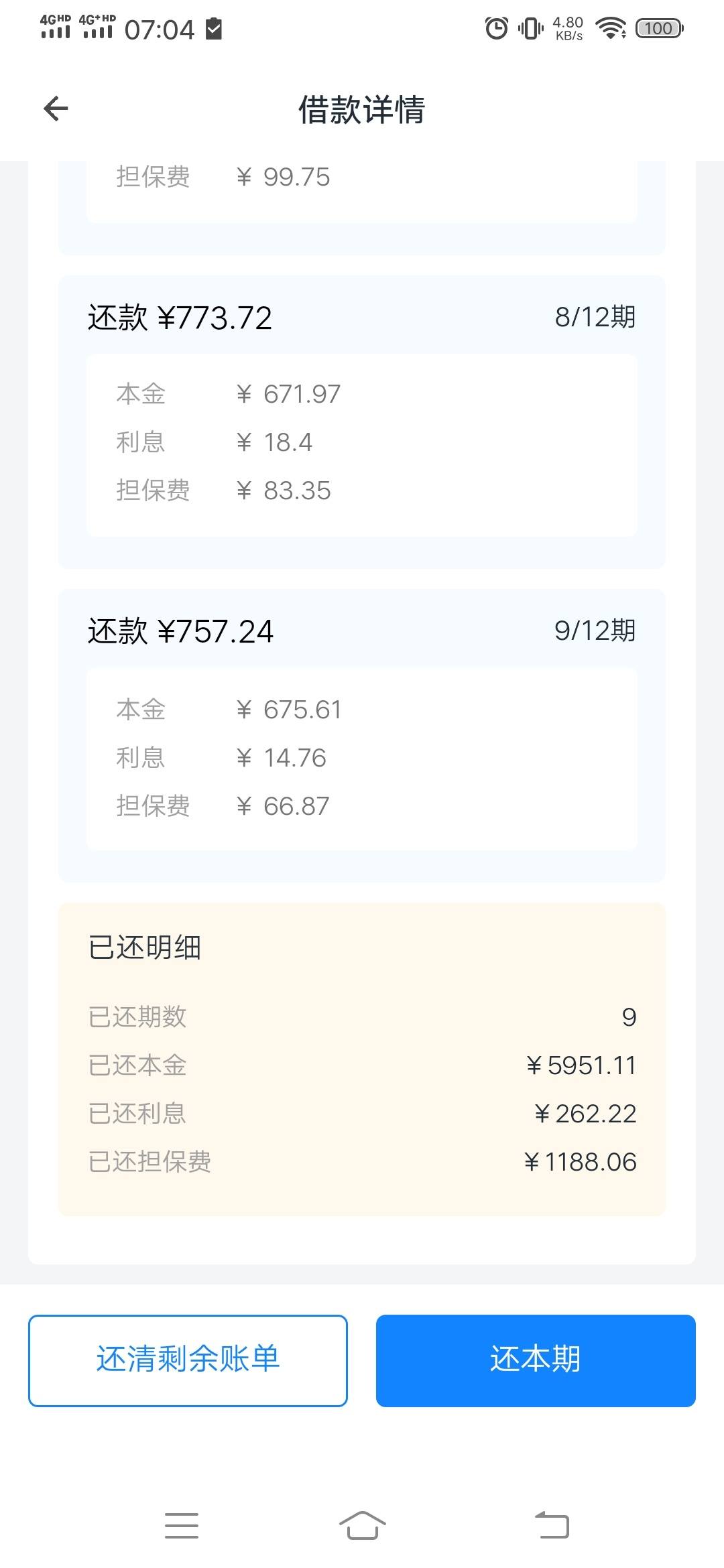The height and width of the screenshot is (1568, 724).
Task: Tap the Wi-Fi status icon
Action: pos(611,28)
